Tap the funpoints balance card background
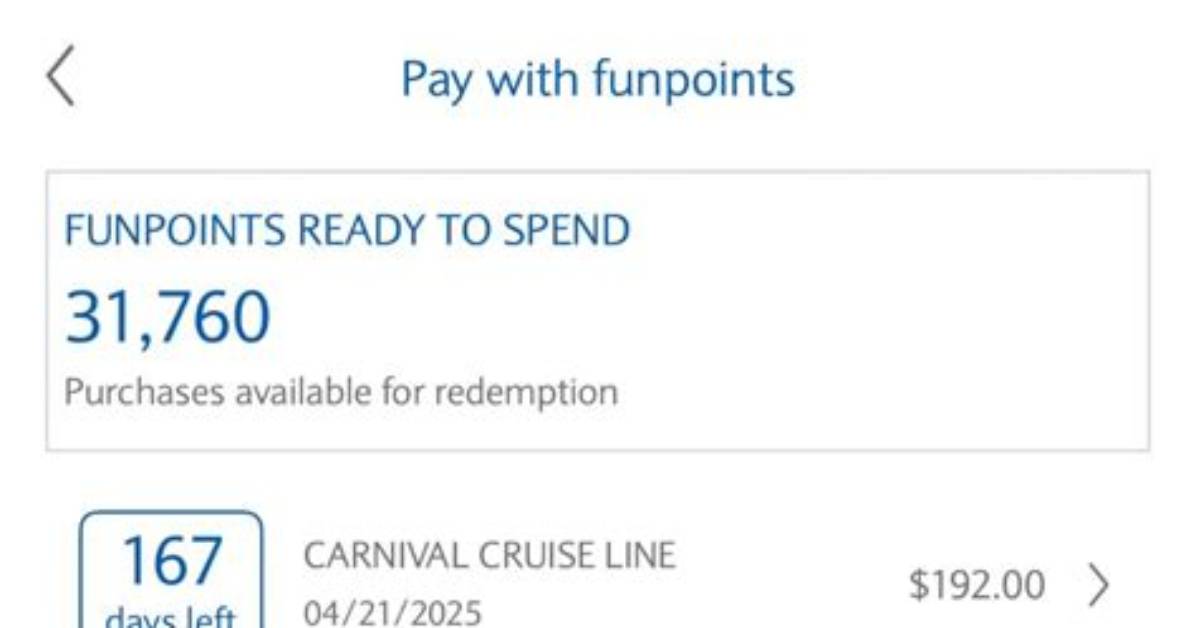Screen dimensions: 1196x628 pos(597,311)
